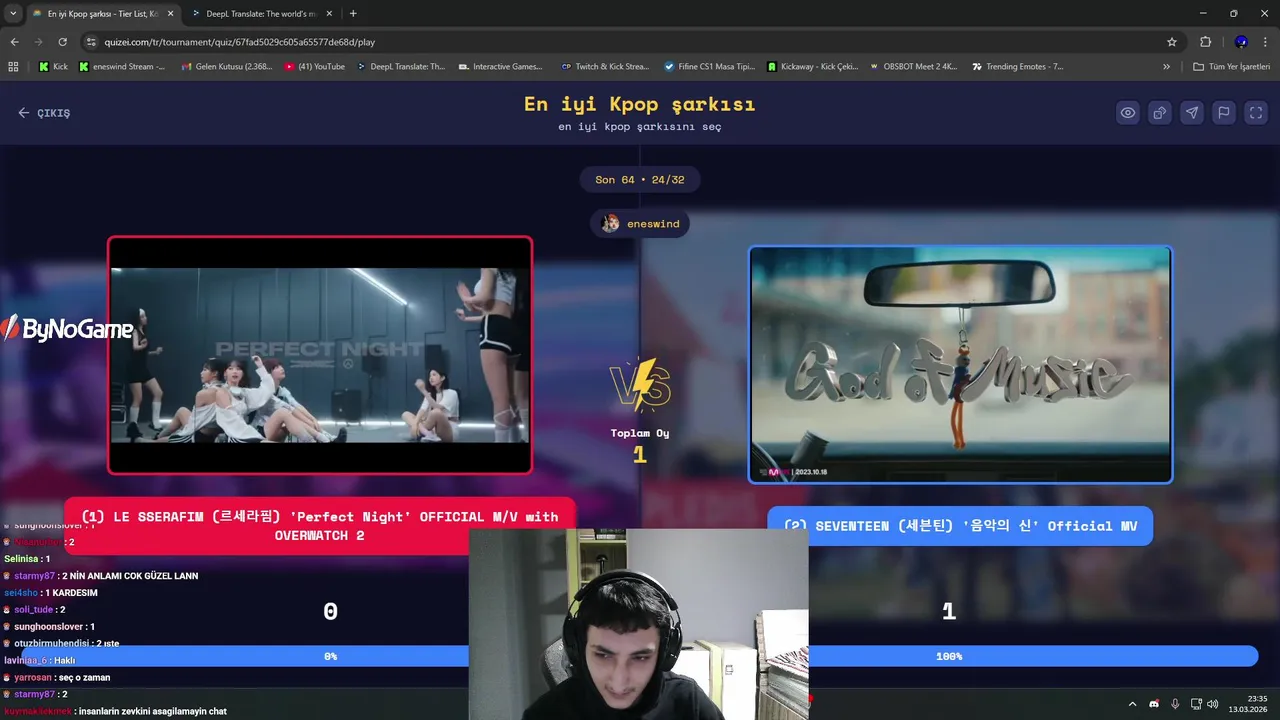The height and width of the screenshot is (720, 1280).
Task: View site information icon in address bar
Action: tap(92, 42)
